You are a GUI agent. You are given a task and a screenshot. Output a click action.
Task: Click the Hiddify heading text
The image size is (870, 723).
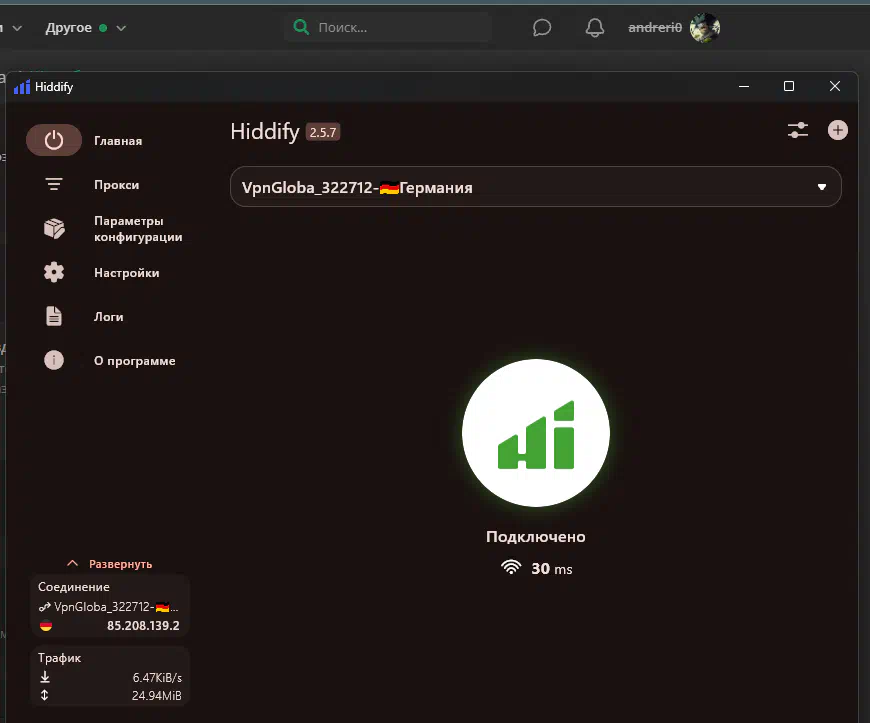(x=265, y=132)
